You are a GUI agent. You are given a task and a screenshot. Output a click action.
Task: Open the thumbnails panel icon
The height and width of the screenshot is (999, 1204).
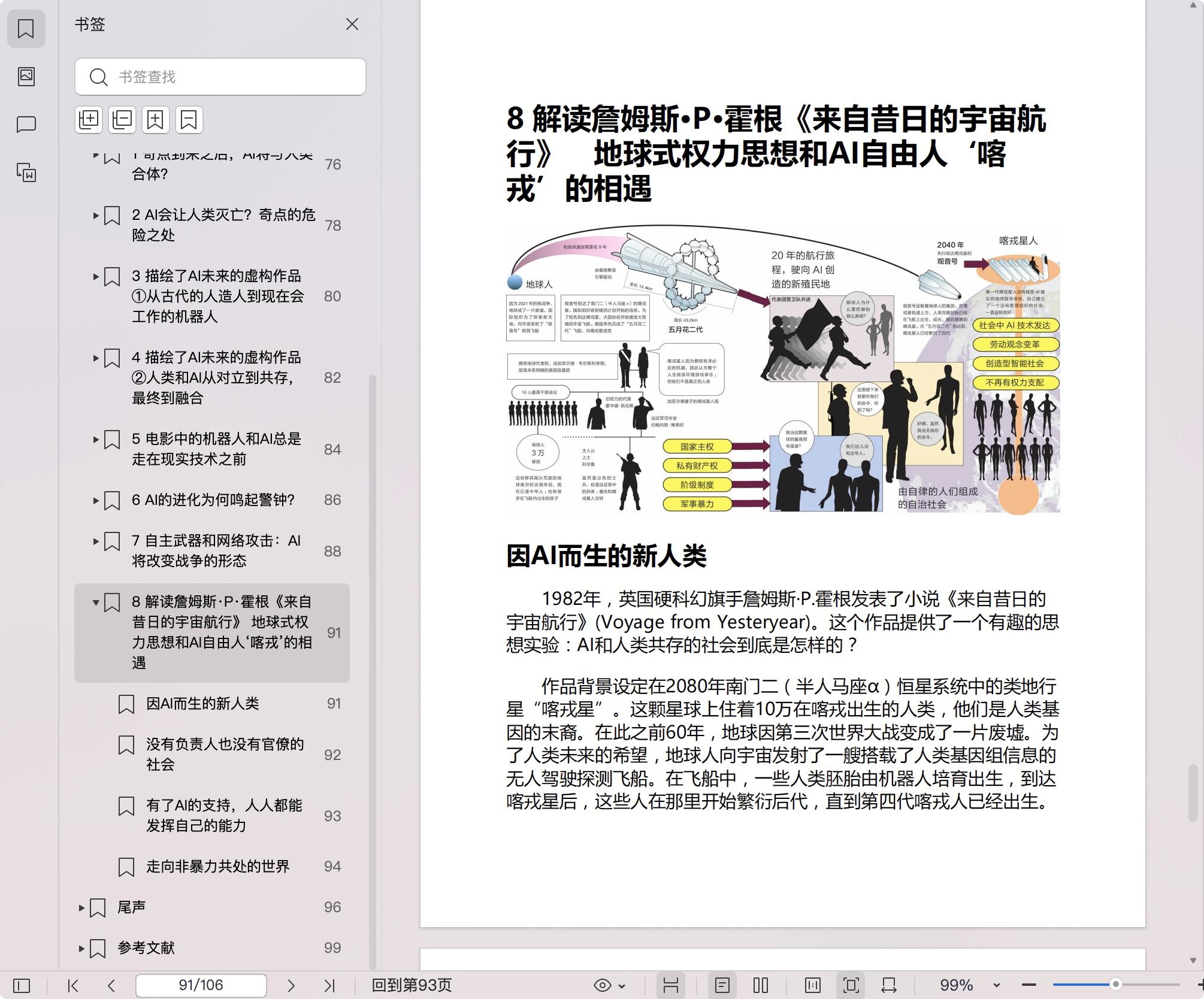click(26, 76)
